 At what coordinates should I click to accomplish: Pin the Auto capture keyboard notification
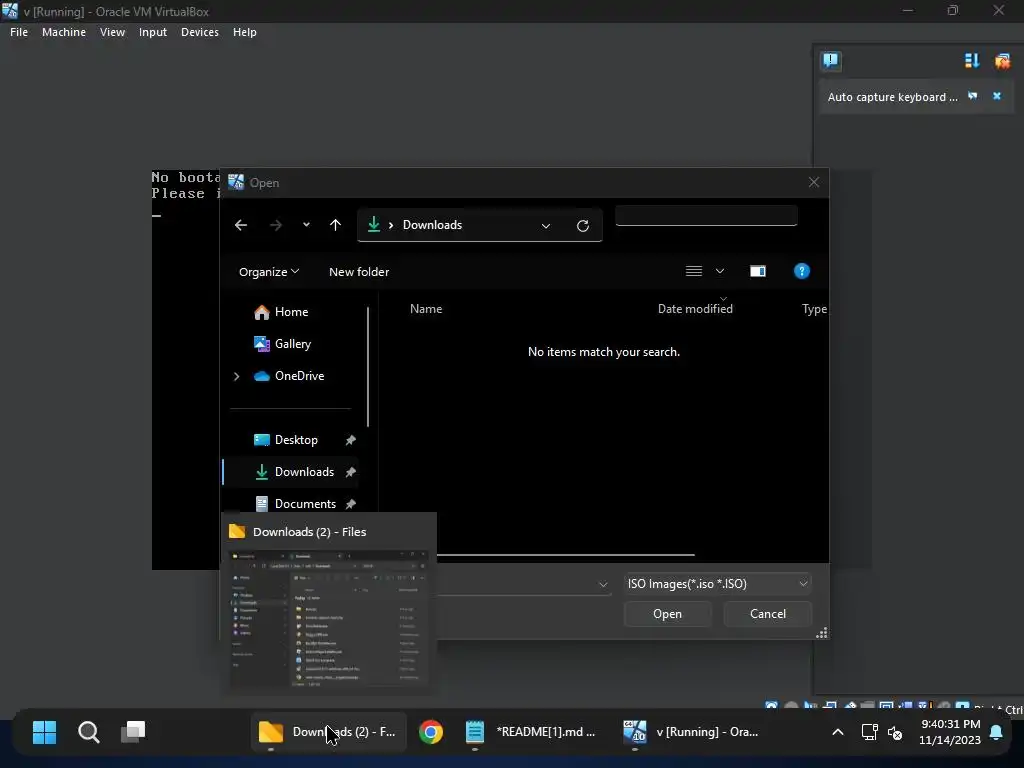(972, 96)
